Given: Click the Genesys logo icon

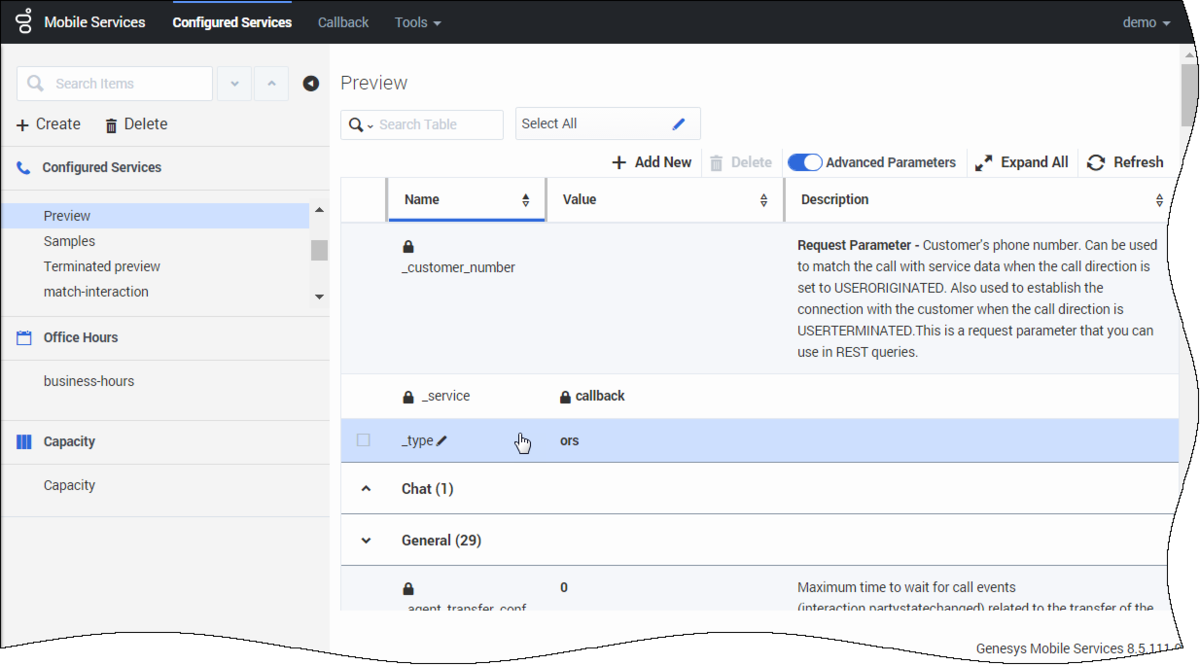Looking at the screenshot, I should pos(23,21).
